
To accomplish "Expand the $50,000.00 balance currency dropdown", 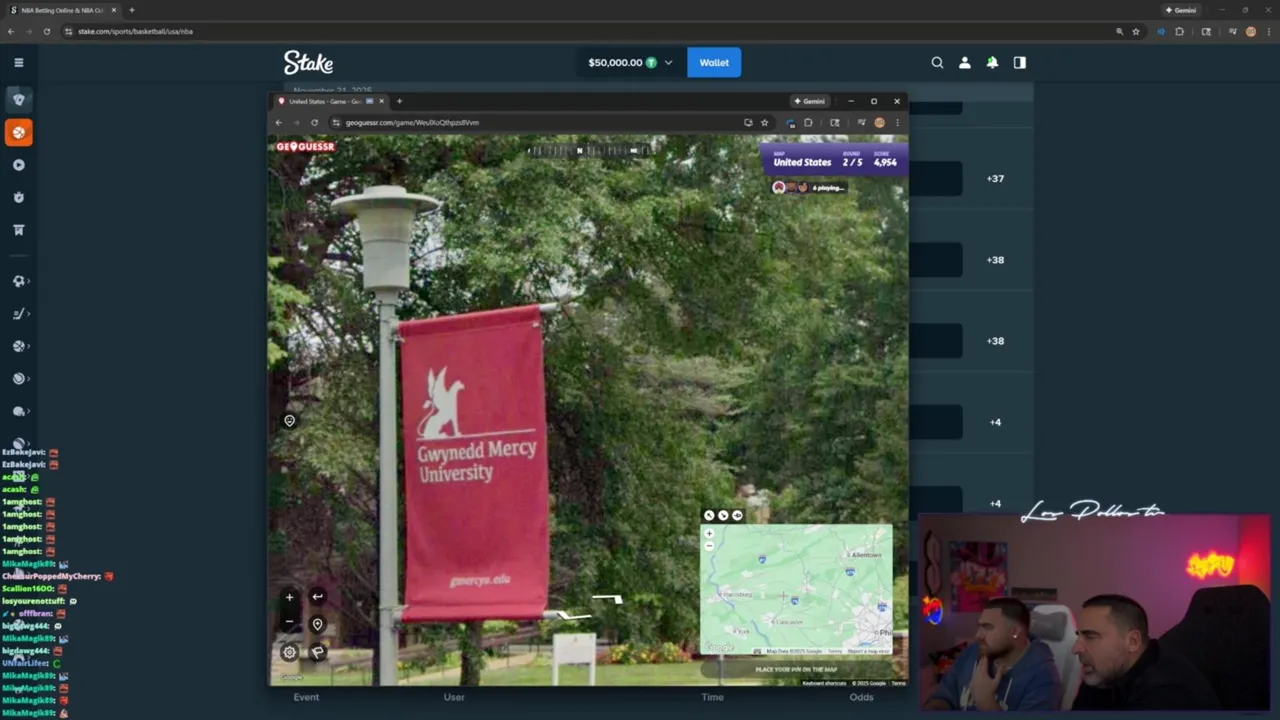I will pyautogui.click(x=668, y=62).
